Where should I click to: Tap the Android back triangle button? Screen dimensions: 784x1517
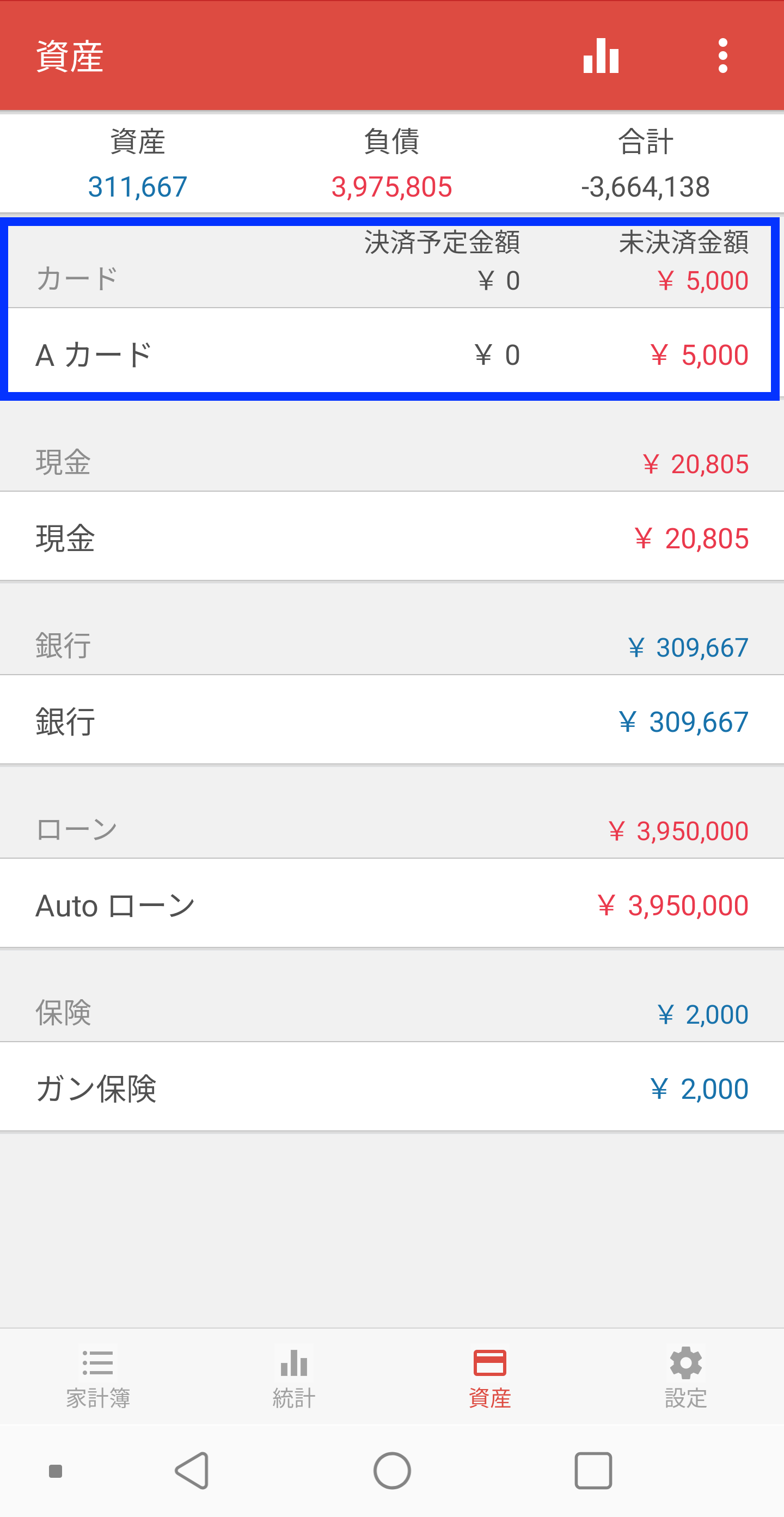point(192,1471)
